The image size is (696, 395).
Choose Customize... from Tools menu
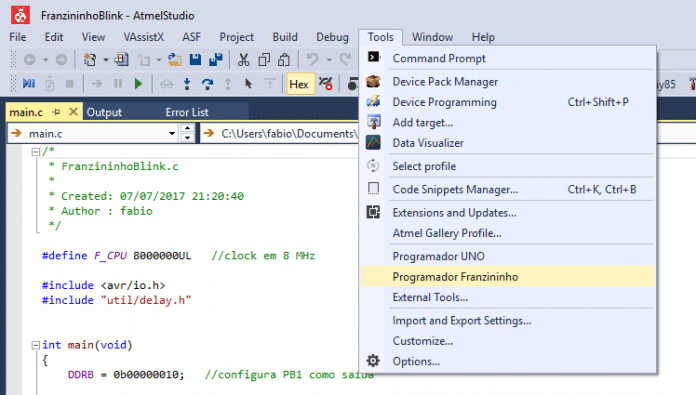pos(508,341)
